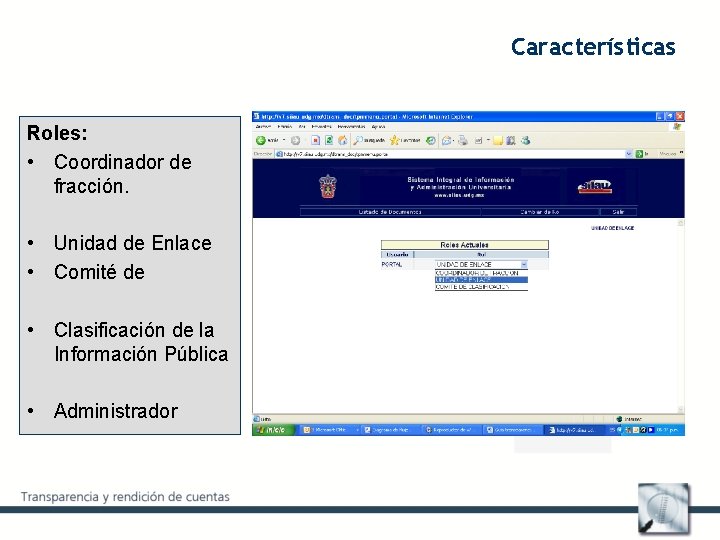This screenshot has width=720, height=540.
Task: Expand the address bar dropdown arrow
Action: click(x=629, y=154)
